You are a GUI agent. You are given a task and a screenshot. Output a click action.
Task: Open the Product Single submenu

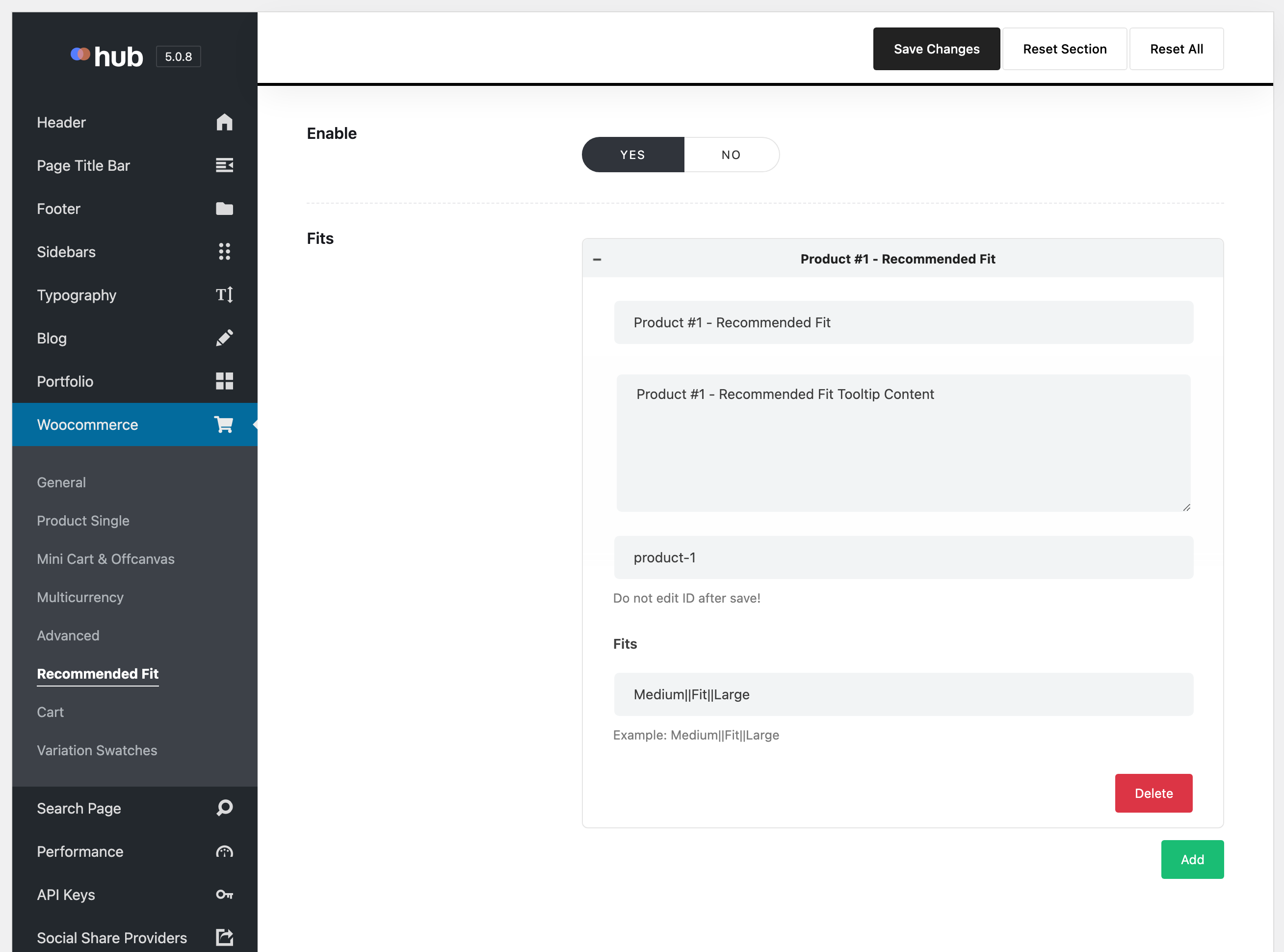coord(83,520)
